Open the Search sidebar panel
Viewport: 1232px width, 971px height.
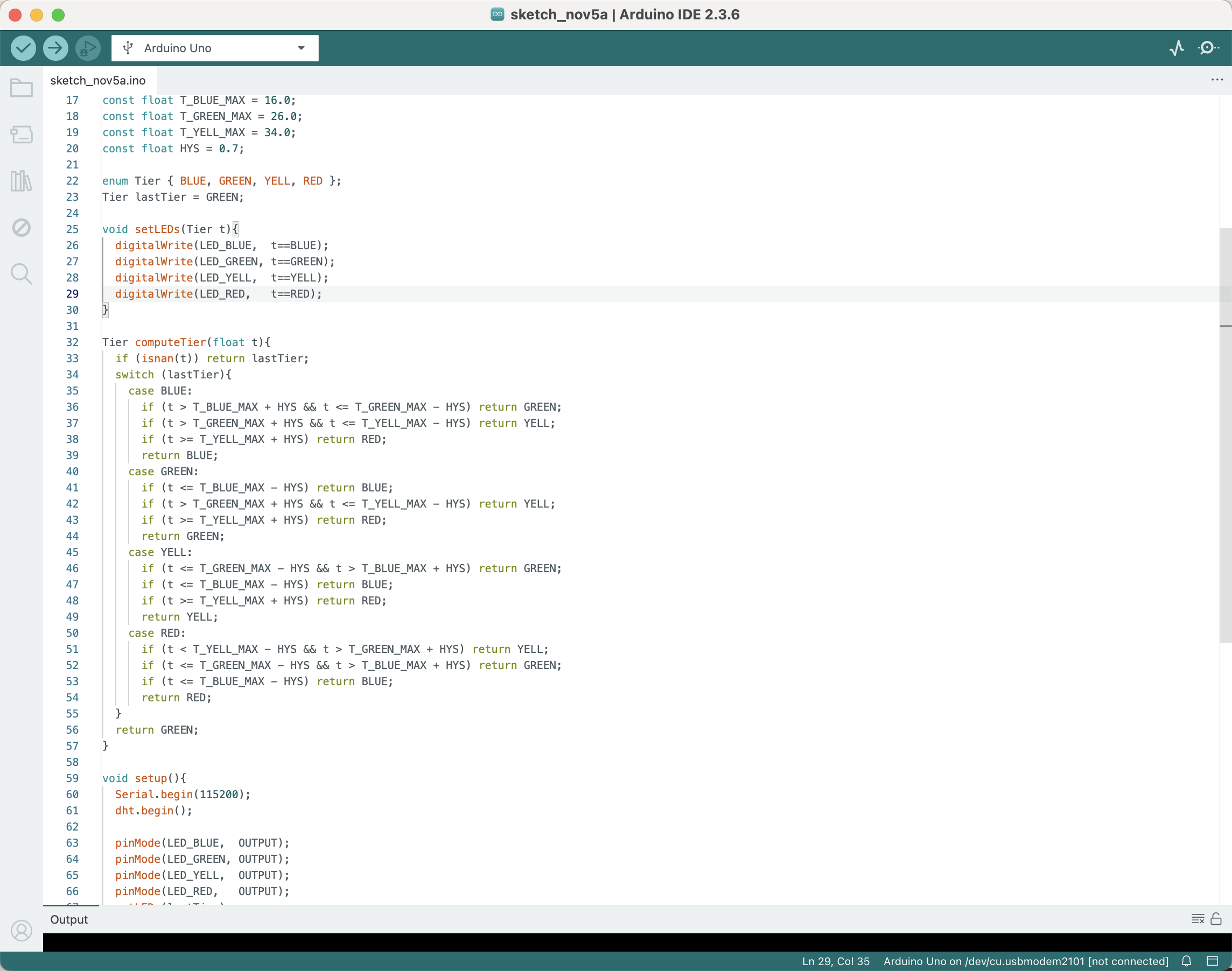click(22, 274)
